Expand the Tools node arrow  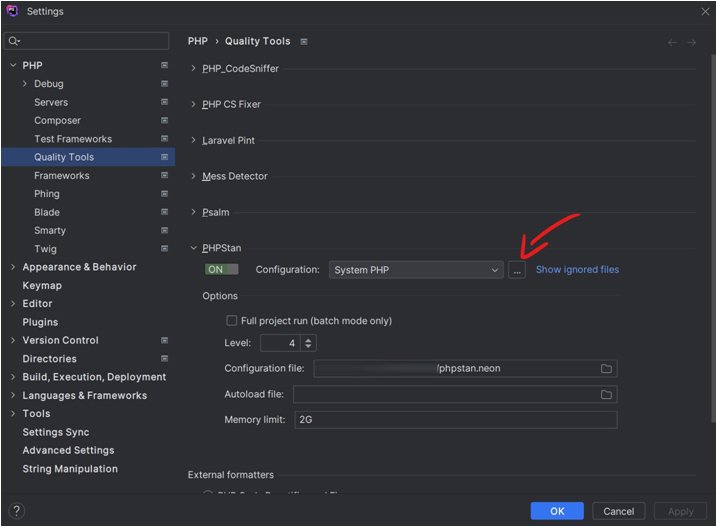(x=13, y=414)
